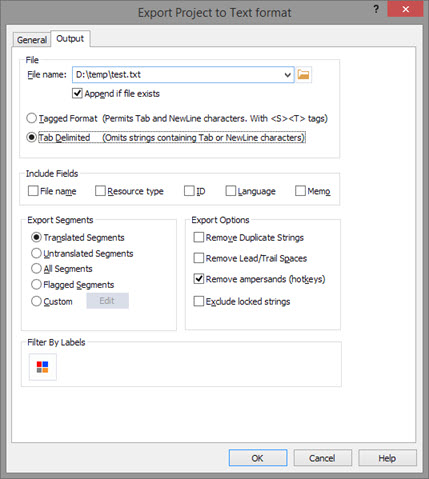
Task: Select the Output tab
Action: tap(70, 39)
